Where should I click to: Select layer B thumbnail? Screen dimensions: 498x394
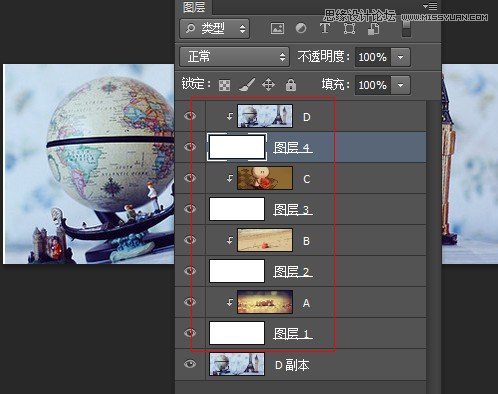click(x=265, y=240)
